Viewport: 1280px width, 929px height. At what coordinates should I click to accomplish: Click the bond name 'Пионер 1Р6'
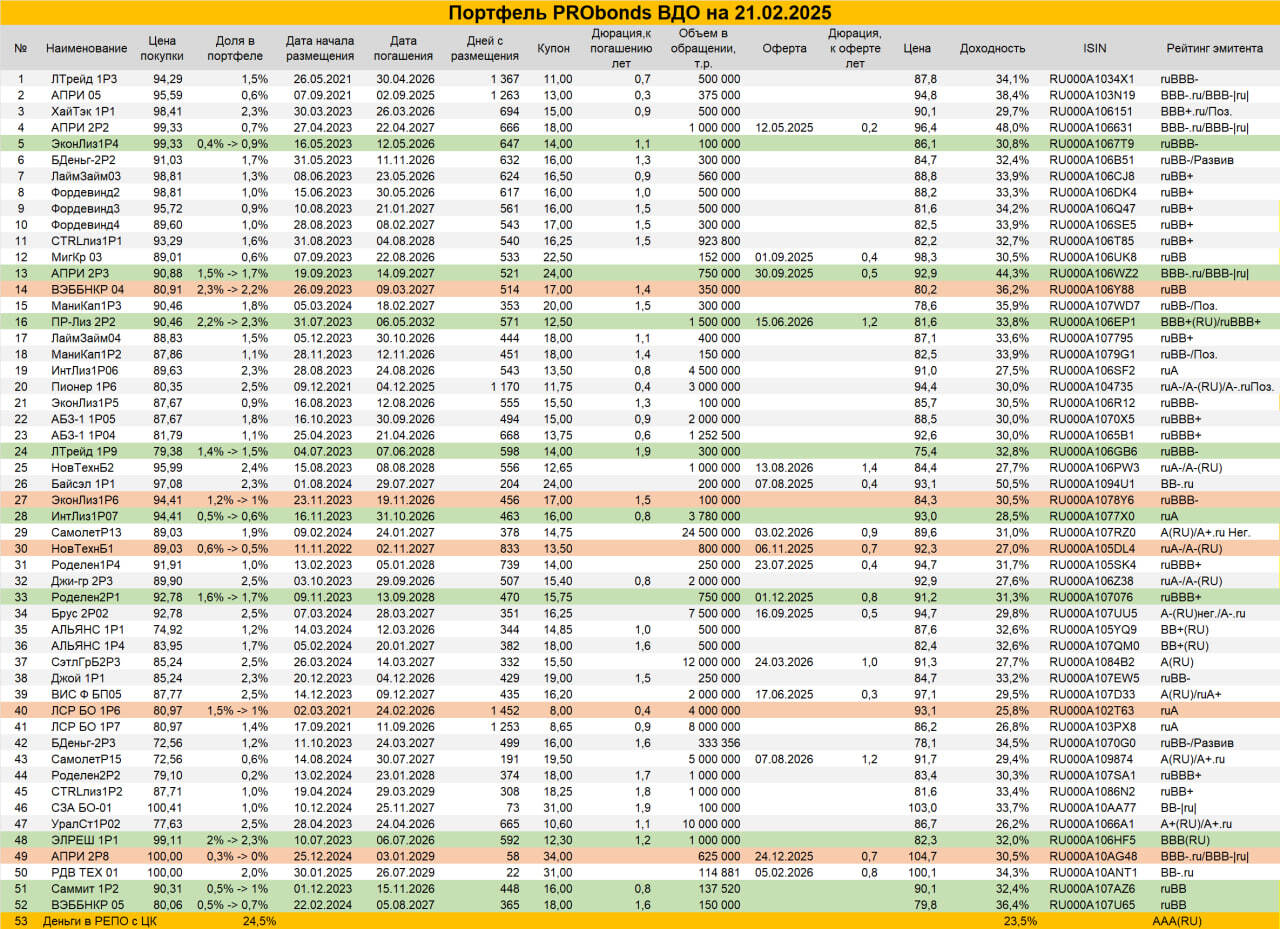tap(83, 386)
